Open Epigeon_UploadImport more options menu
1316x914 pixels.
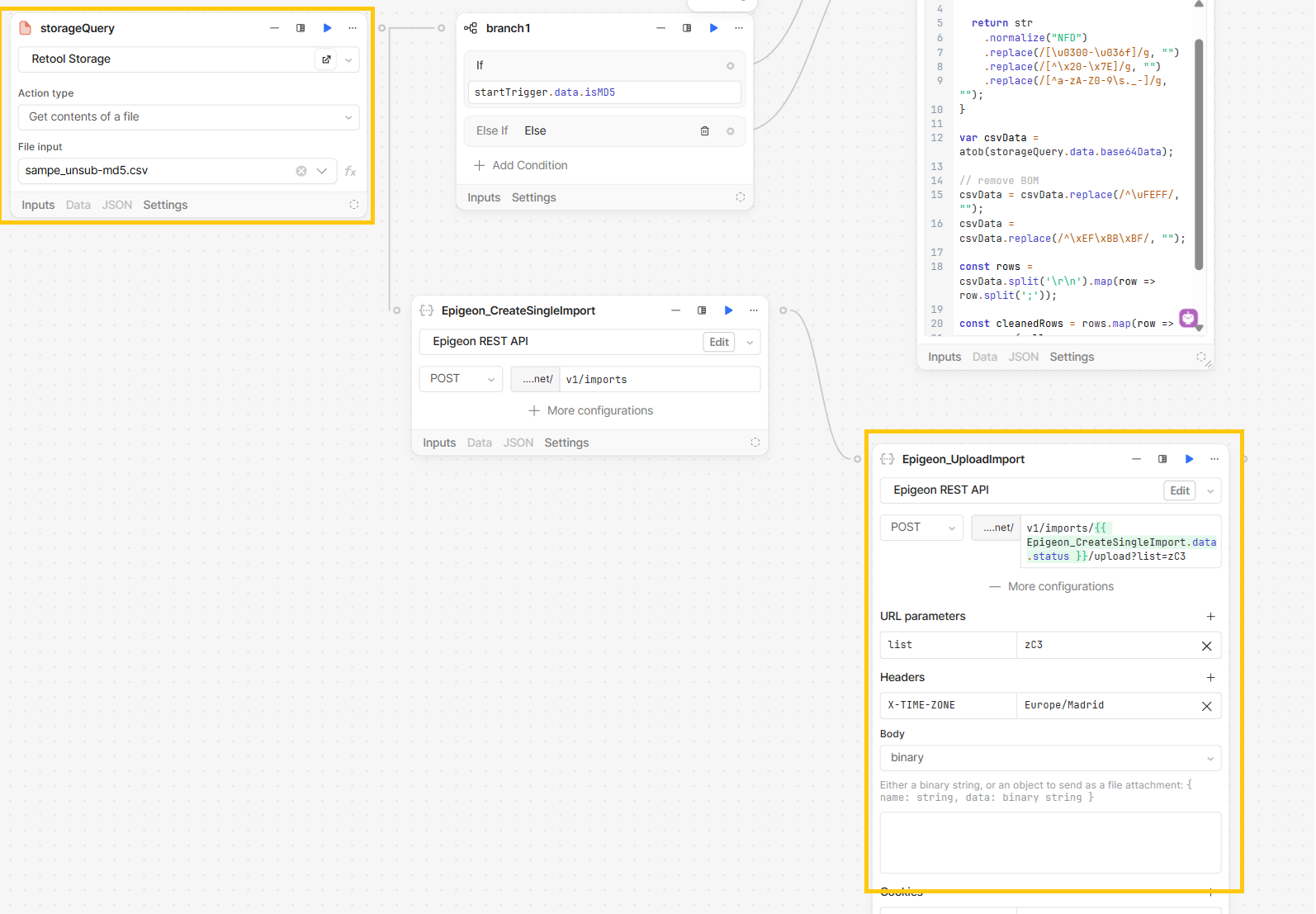(1214, 459)
